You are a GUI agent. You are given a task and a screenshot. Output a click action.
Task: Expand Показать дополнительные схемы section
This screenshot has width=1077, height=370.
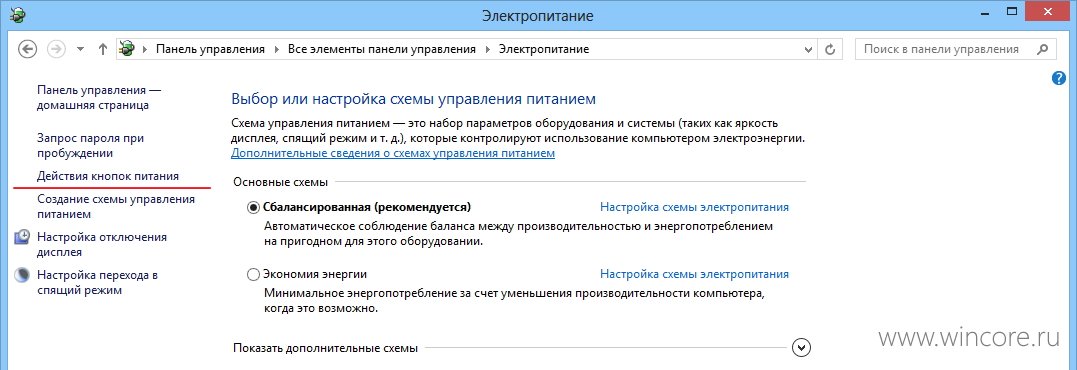point(801,348)
